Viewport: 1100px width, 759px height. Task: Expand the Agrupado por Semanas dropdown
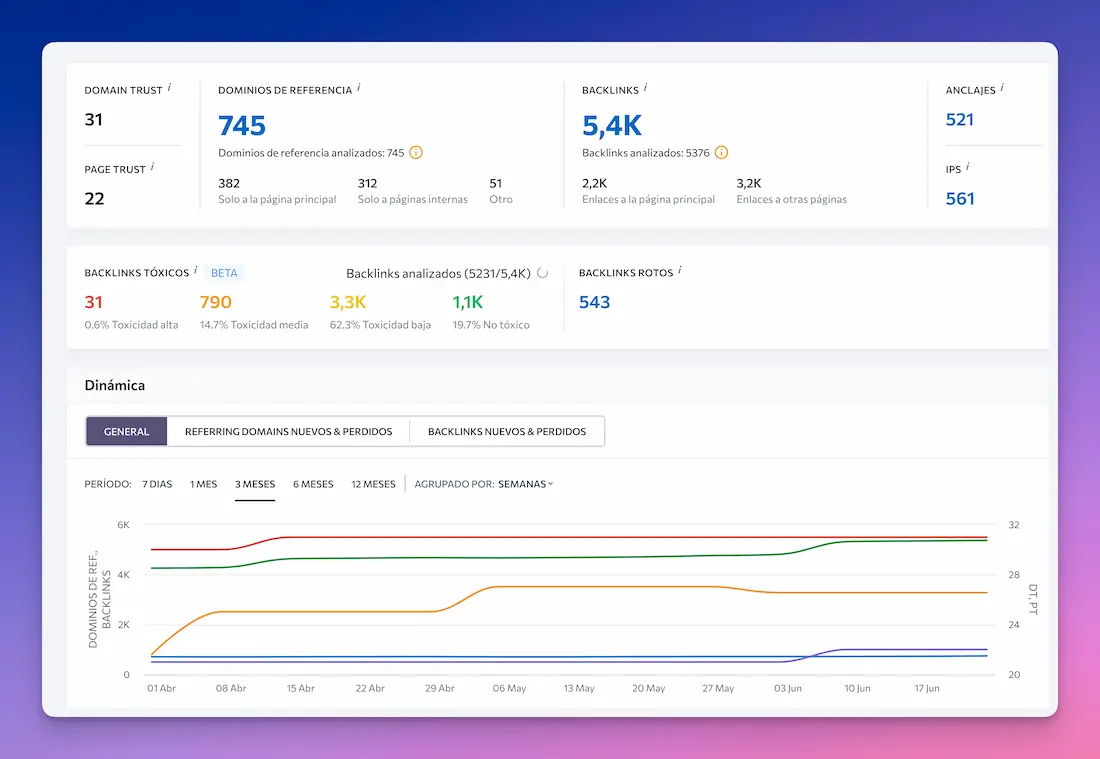point(525,484)
